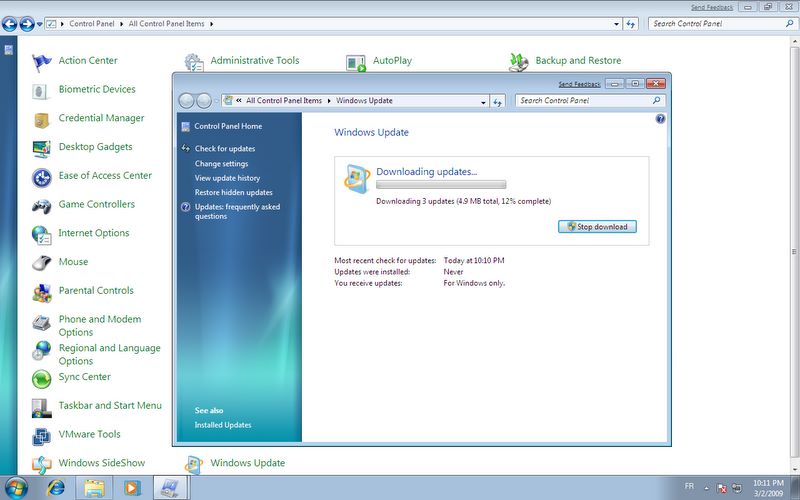Click the Stop download button
This screenshot has width=800, height=500.
[597, 227]
